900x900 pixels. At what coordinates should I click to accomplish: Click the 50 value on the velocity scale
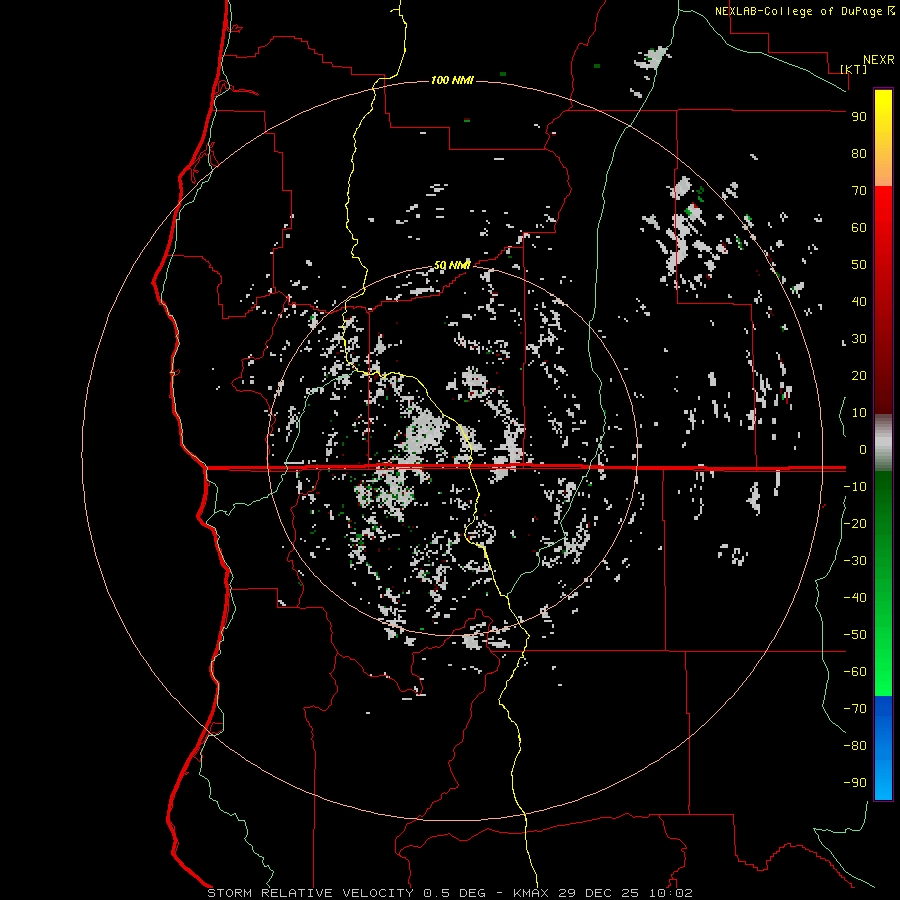click(859, 265)
